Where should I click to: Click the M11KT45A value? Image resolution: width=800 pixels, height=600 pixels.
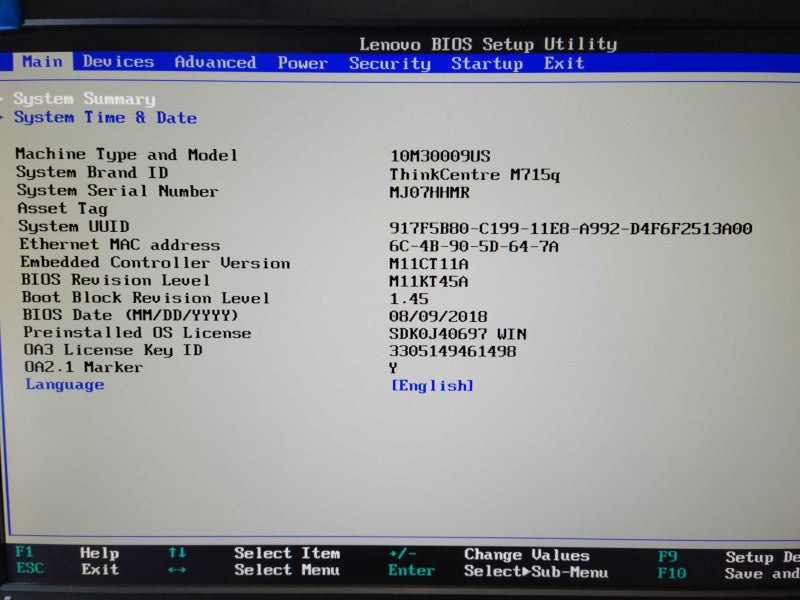tap(429, 281)
